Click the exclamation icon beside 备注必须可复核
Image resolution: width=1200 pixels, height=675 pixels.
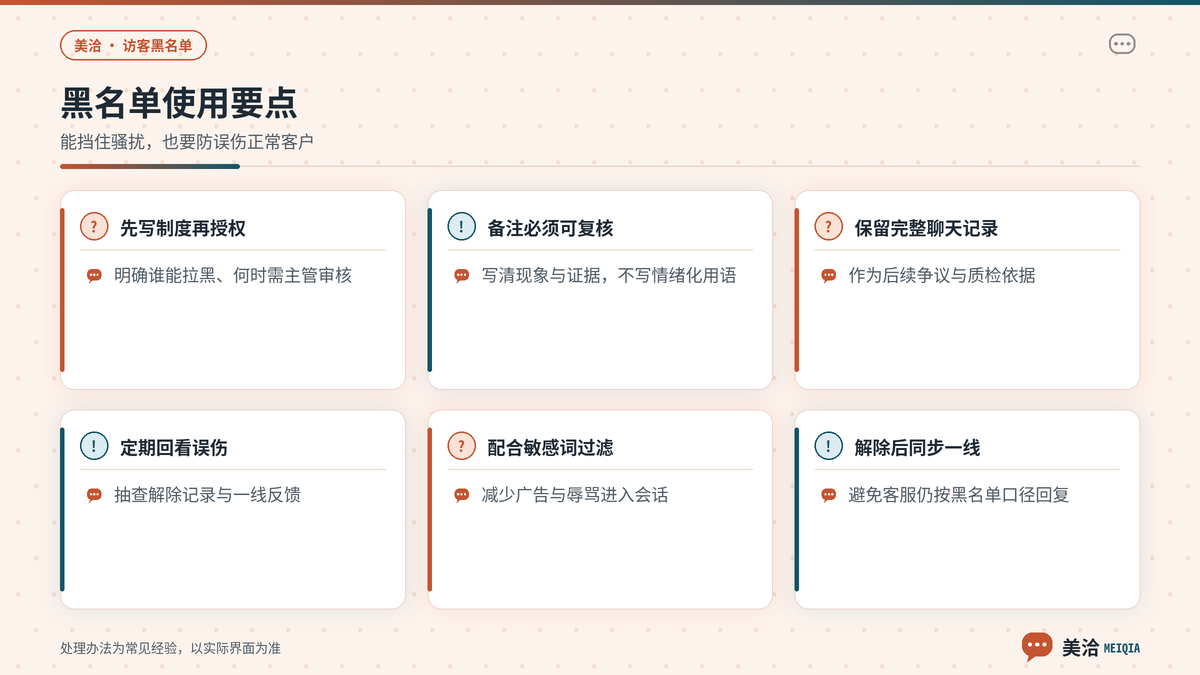461,227
